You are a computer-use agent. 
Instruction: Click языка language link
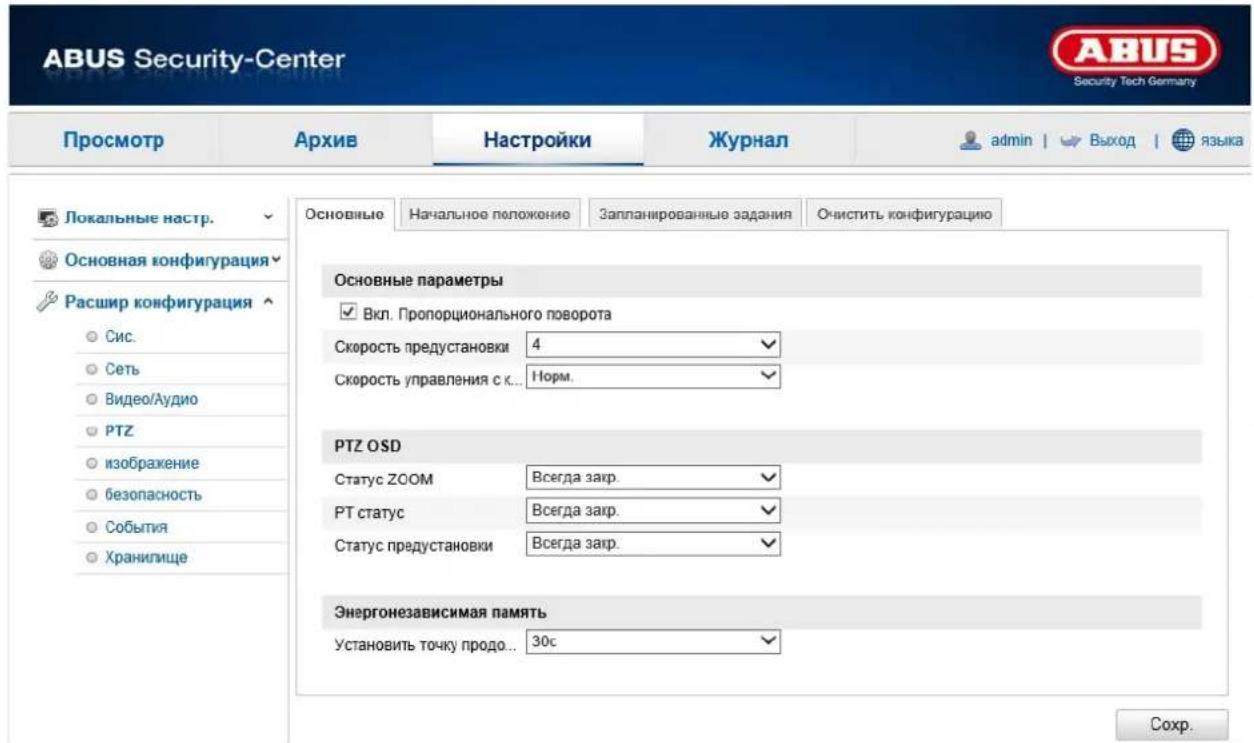(x=1223, y=142)
